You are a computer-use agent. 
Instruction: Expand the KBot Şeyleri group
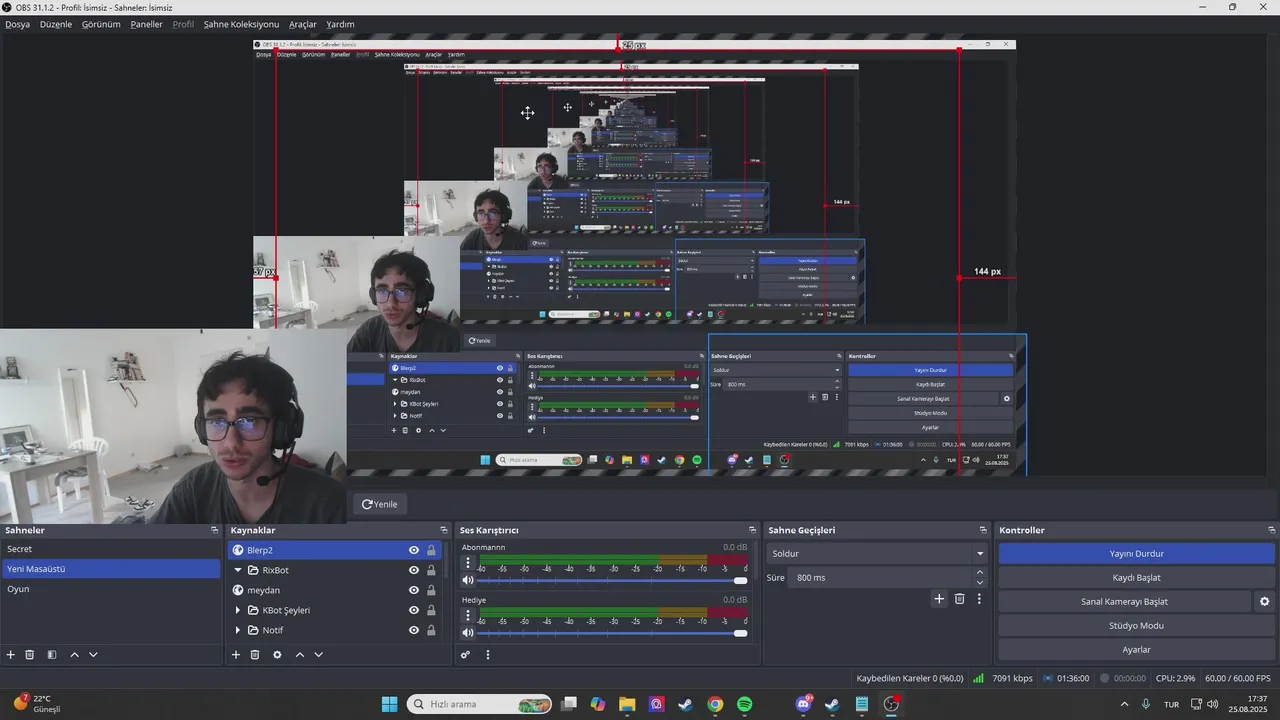(238, 610)
